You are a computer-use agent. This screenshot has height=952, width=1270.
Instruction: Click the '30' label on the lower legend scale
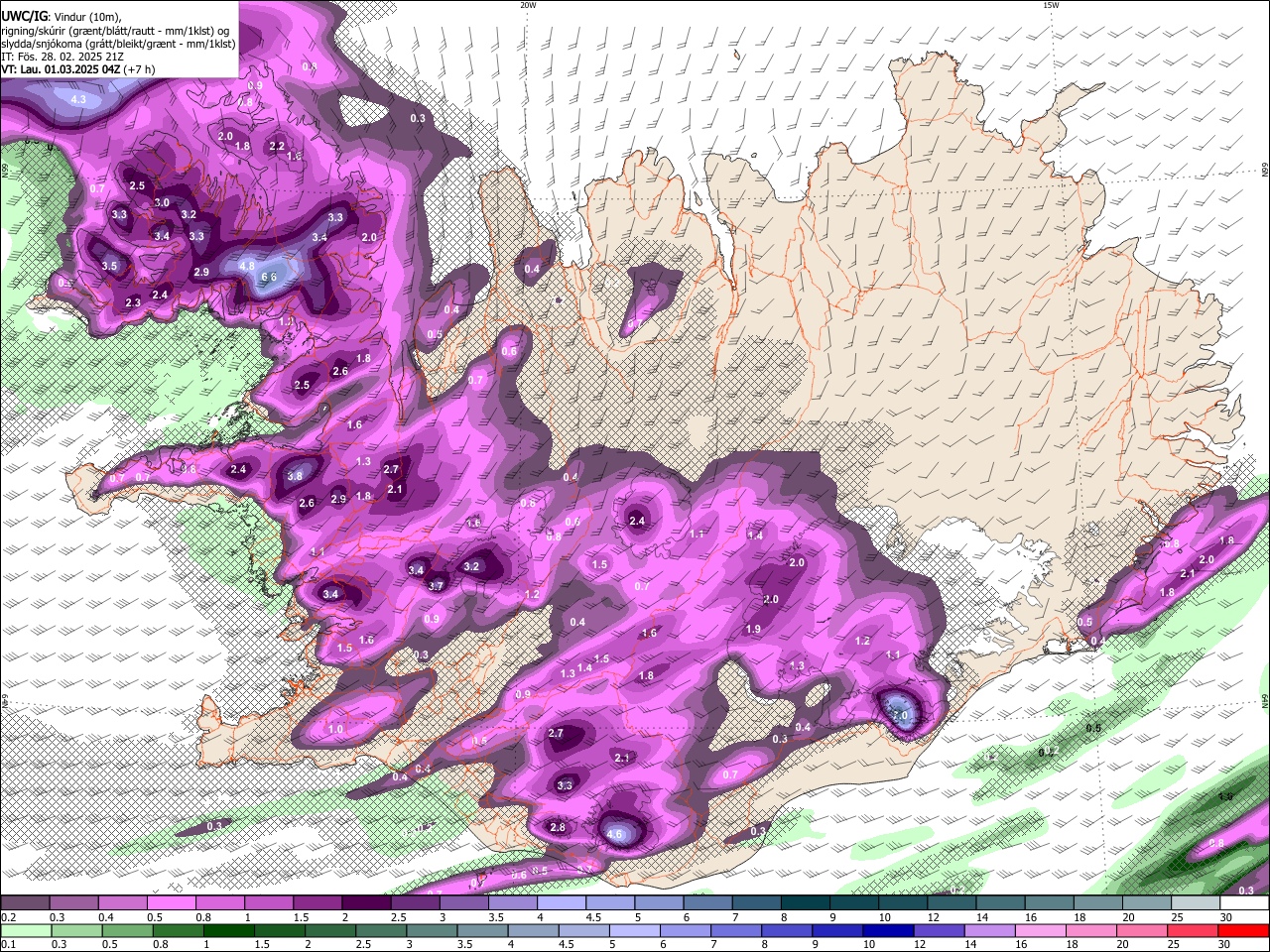(1226, 944)
